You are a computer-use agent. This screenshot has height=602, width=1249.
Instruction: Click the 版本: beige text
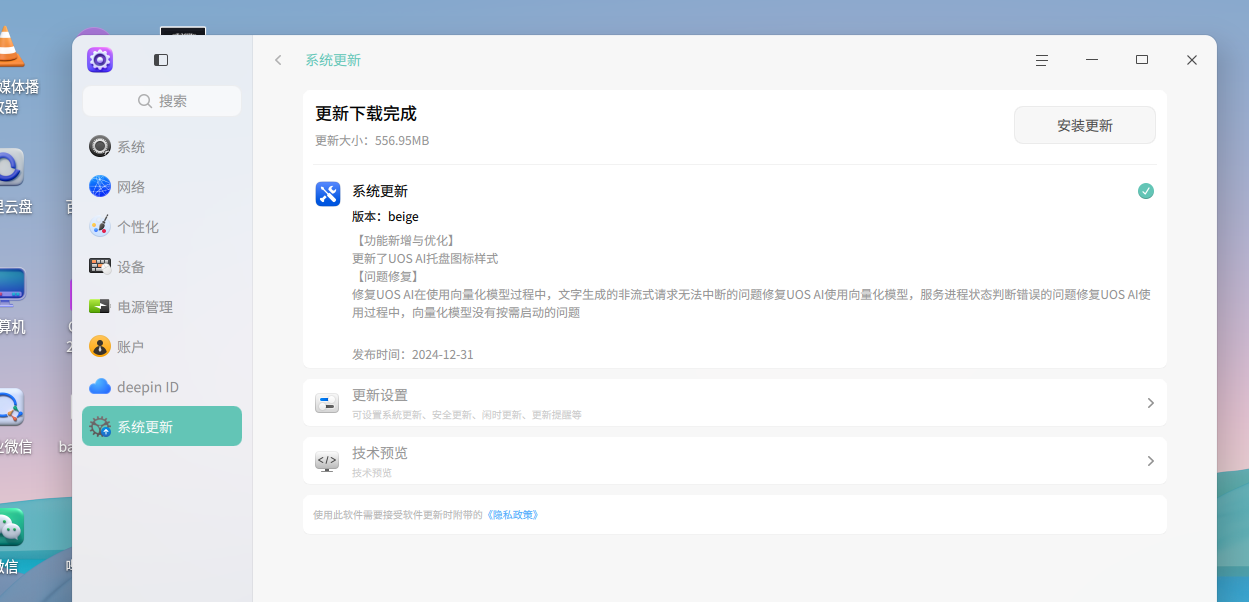click(x=385, y=216)
